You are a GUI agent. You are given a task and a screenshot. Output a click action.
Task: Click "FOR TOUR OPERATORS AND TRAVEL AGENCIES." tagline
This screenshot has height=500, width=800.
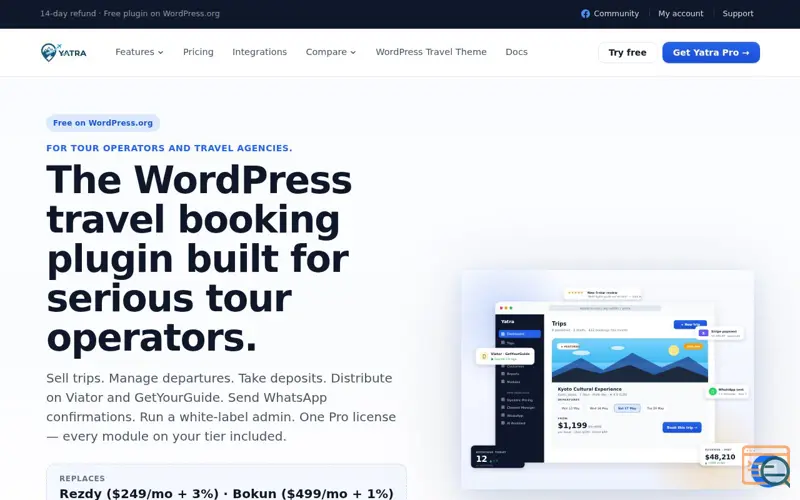(169, 148)
